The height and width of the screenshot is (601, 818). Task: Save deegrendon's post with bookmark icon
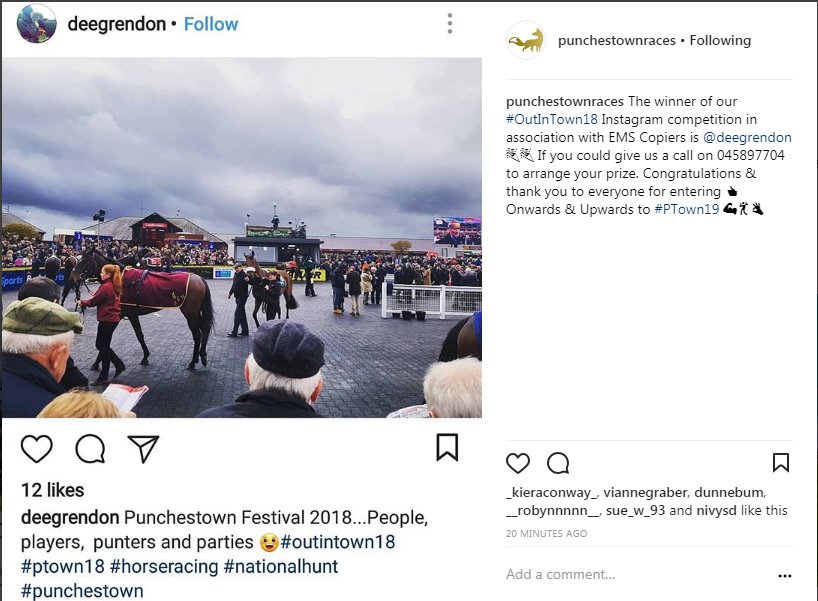(x=447, y=448)
